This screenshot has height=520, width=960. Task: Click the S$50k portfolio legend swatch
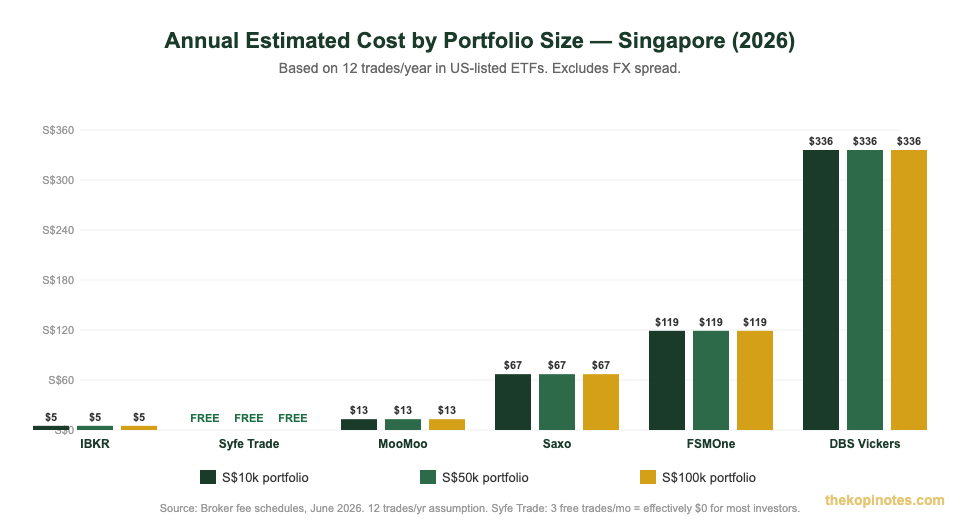point(428,477)
